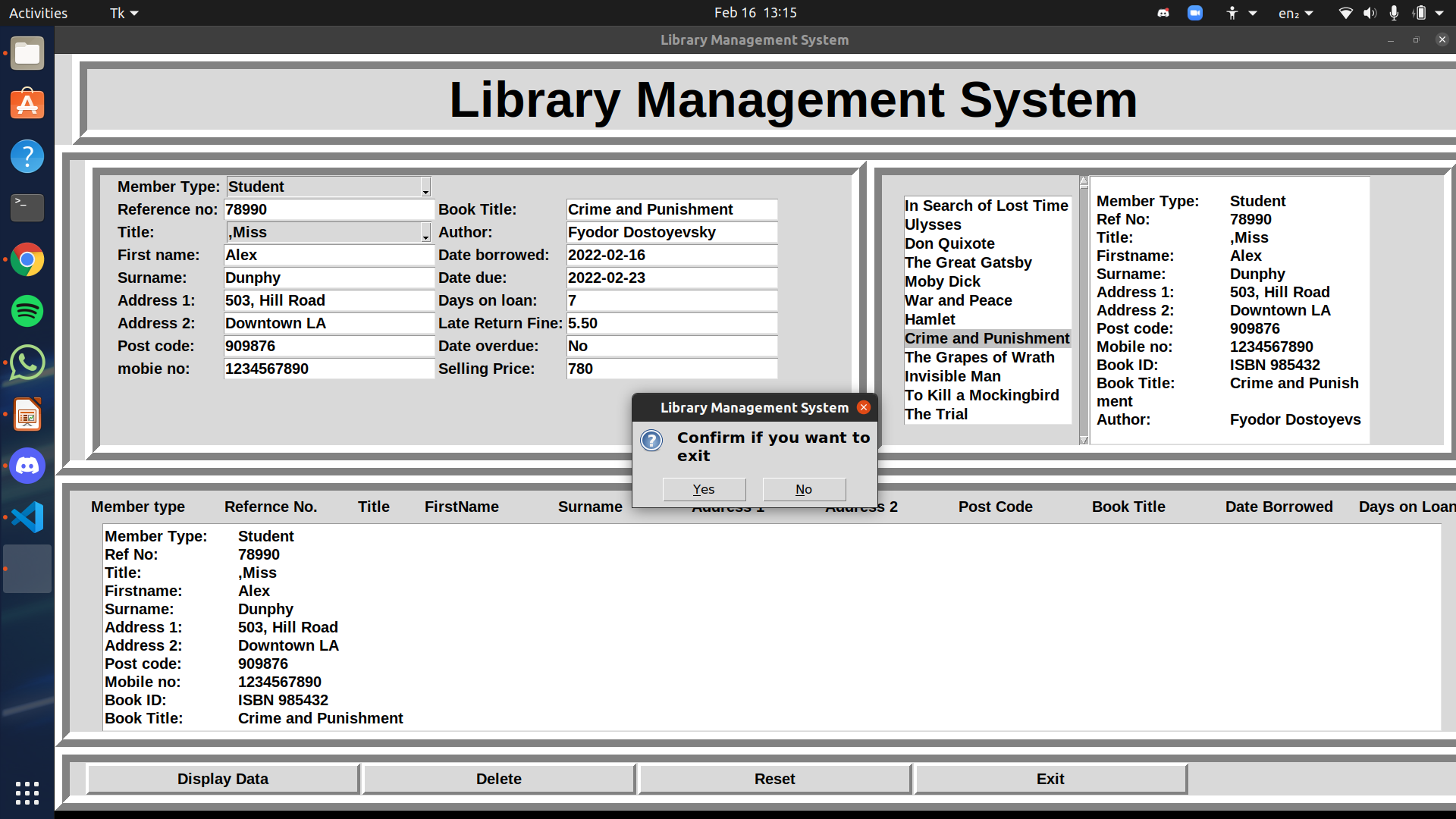Click No to cancel exit
This screenshot has height=819, width=1456.
click(x=804, y=489)
